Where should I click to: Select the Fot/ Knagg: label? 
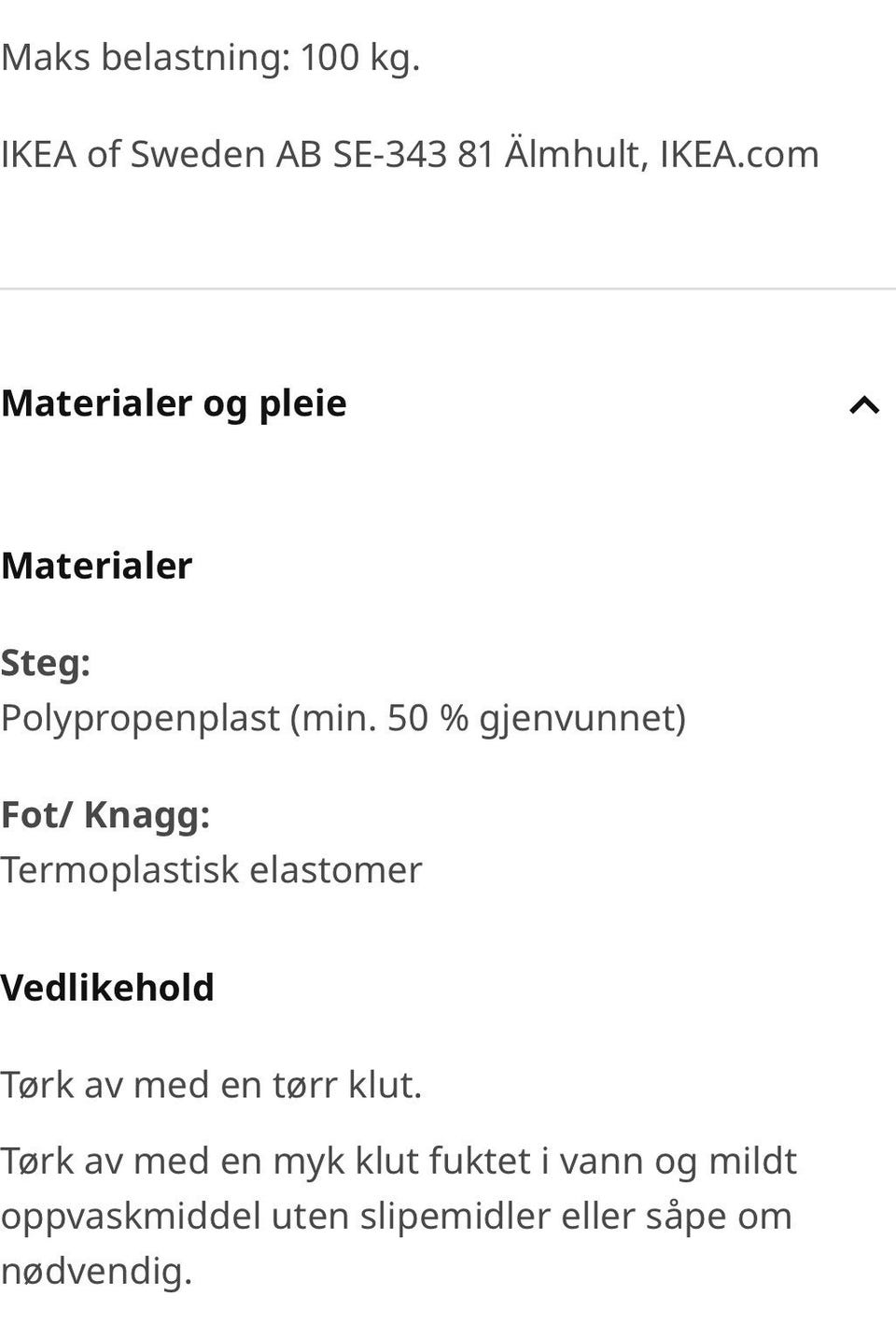105,814
